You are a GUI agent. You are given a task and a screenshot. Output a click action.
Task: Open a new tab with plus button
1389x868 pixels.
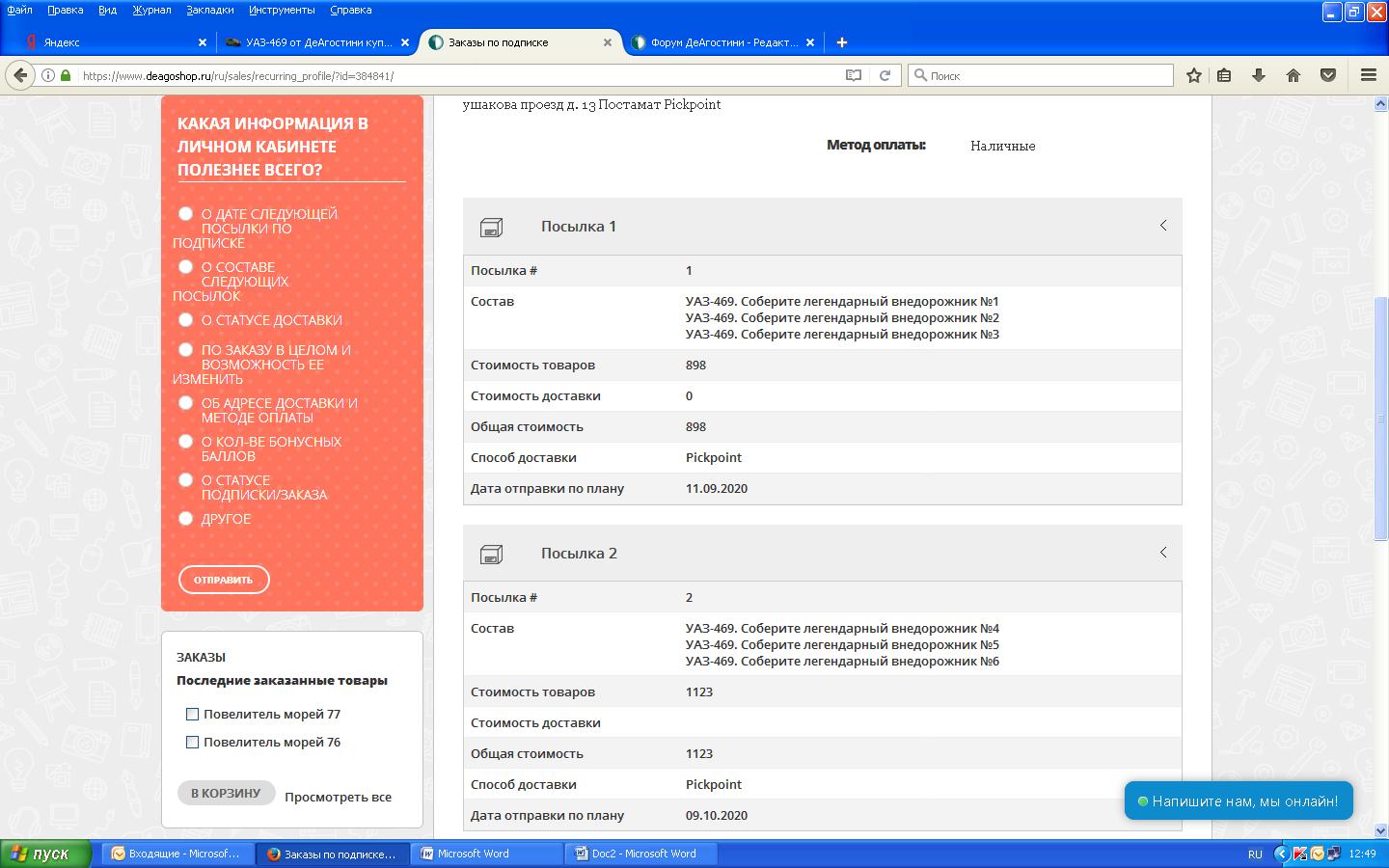coord(841,42)
